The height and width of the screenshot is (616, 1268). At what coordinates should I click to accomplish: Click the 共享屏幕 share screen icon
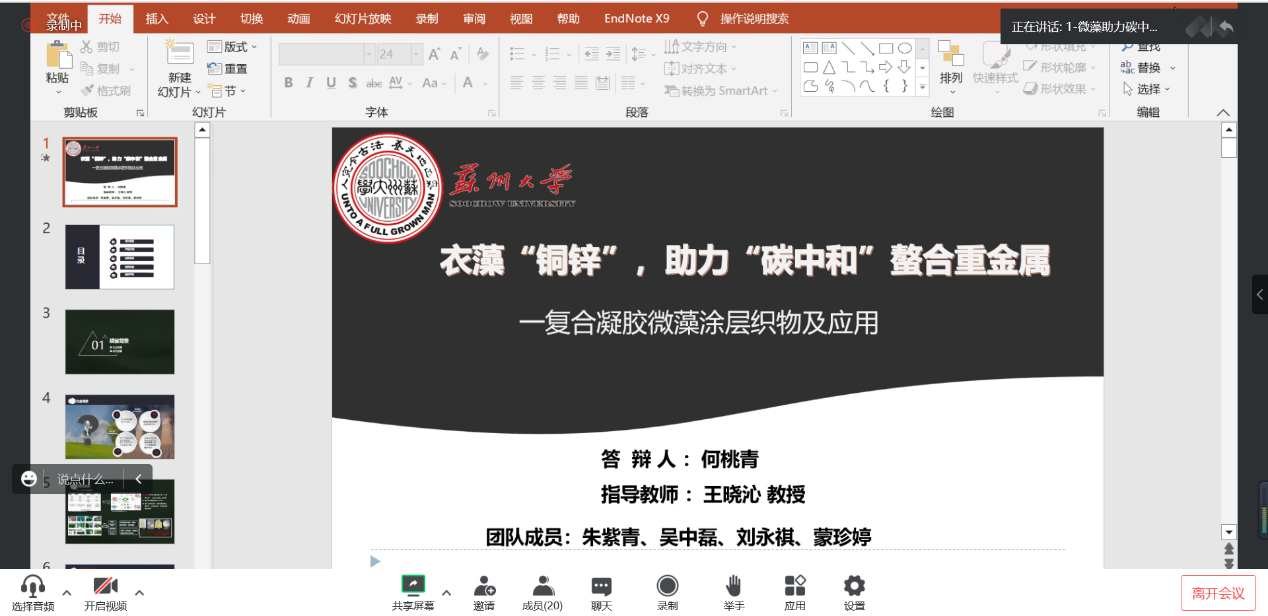(413, 586)
